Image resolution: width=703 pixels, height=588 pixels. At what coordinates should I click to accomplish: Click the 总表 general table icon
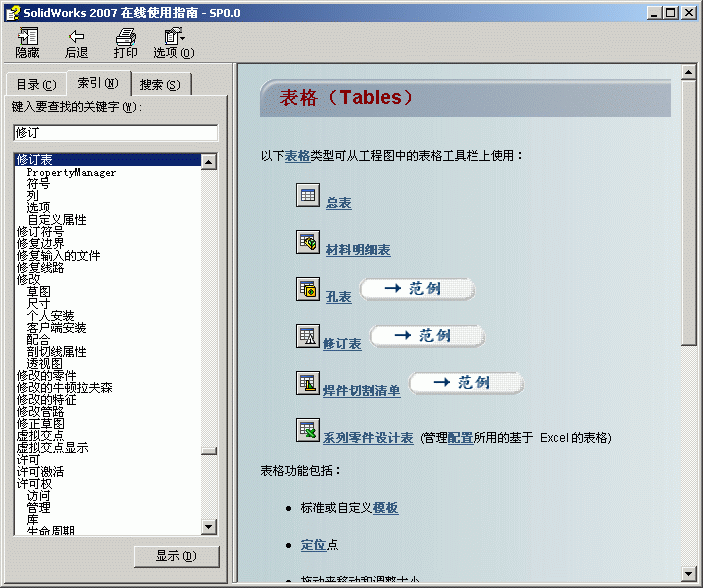(x=308, y=195)
